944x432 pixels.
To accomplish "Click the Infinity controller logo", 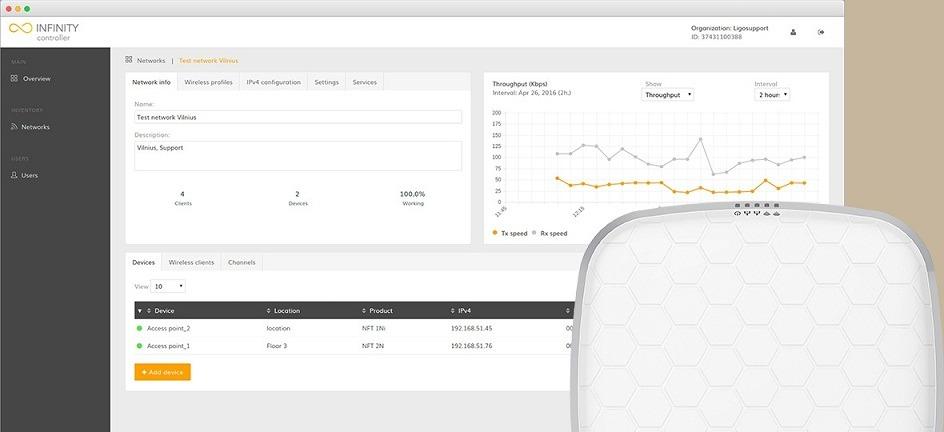I will pyautogui.click(x=44, y=31).
